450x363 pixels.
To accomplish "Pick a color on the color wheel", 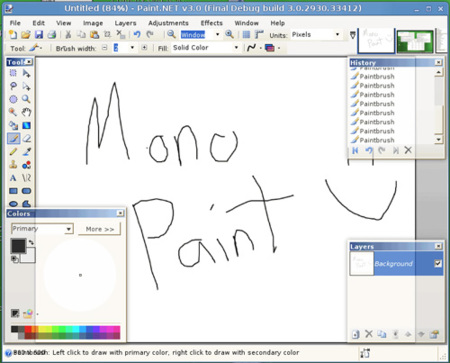I will (80, 275).
